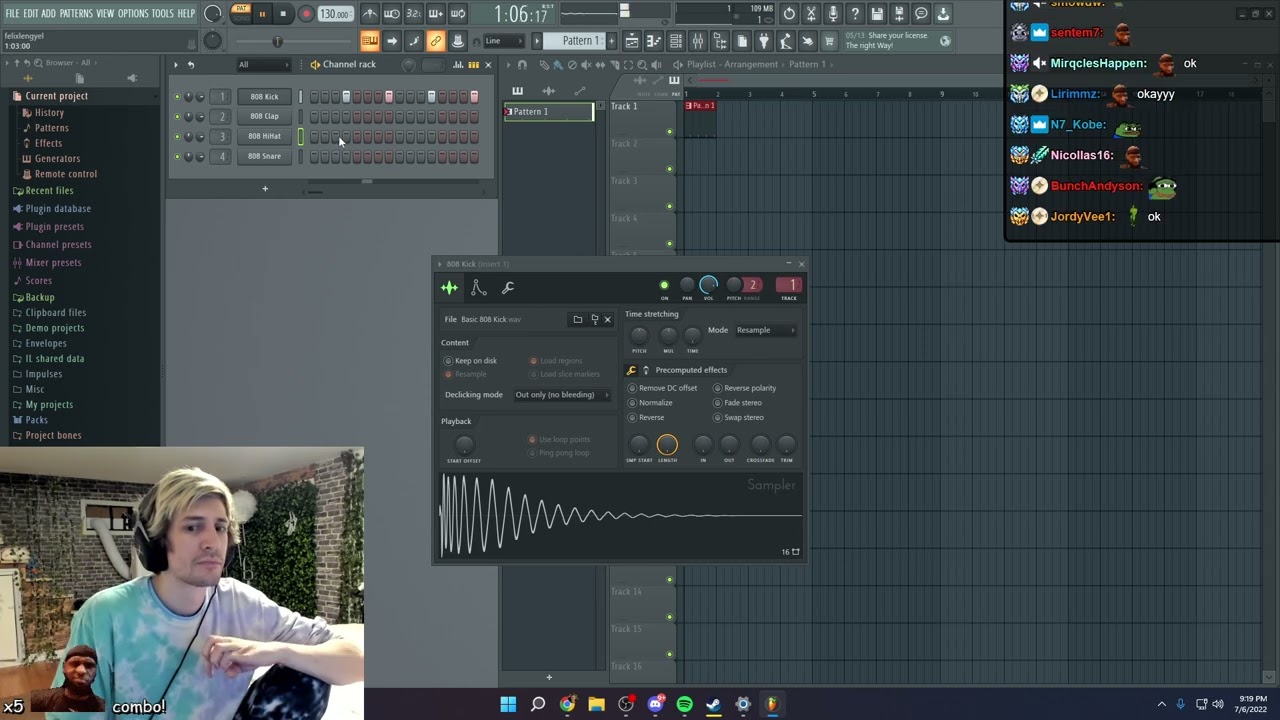Click the metronome icon
Image resolution: width=1280 pixels, height=720 pixels.
click(x=370, y=14)
